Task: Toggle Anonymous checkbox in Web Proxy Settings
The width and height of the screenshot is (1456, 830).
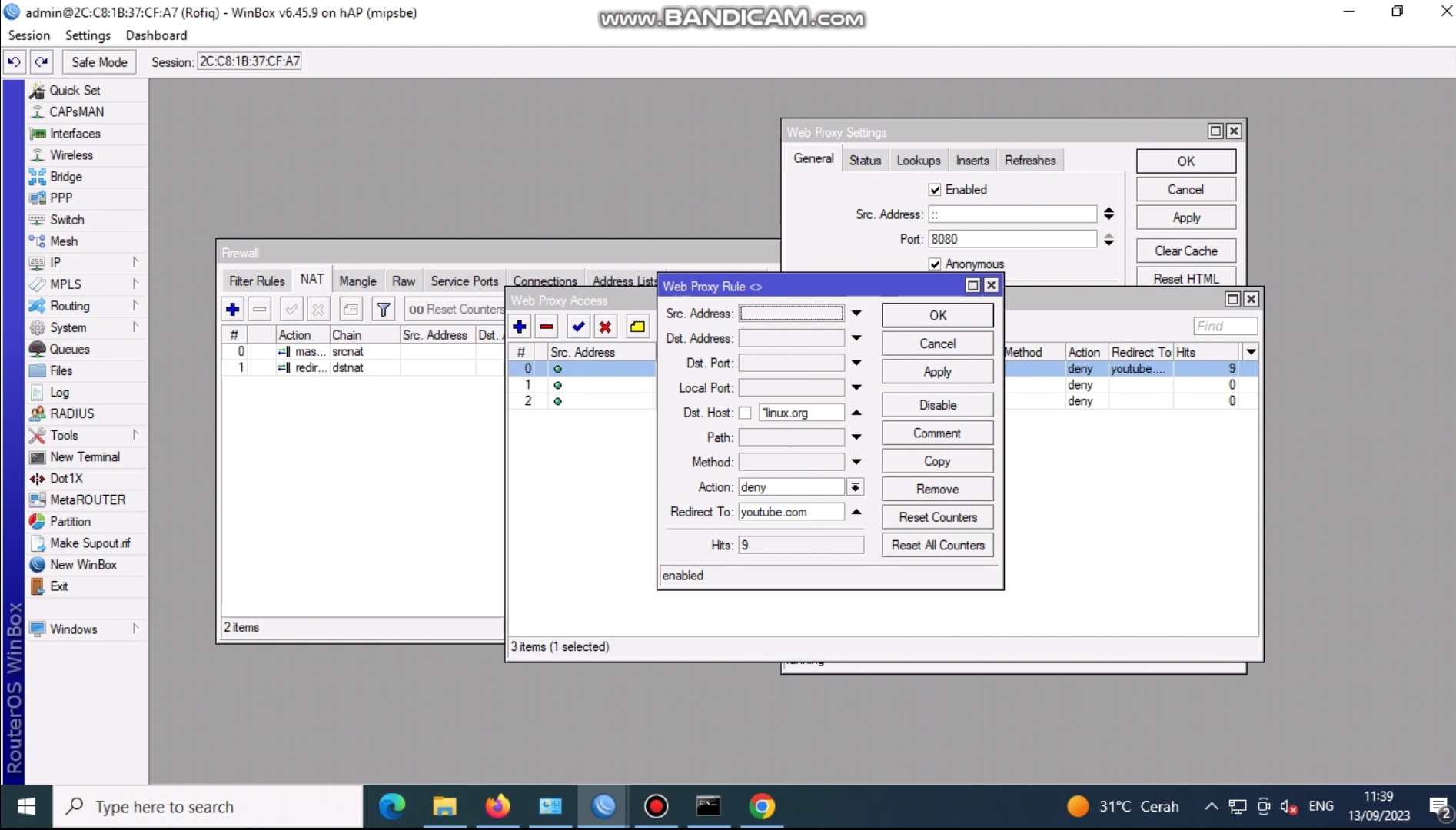Action: pyautogui.click(x=935, y=264)
